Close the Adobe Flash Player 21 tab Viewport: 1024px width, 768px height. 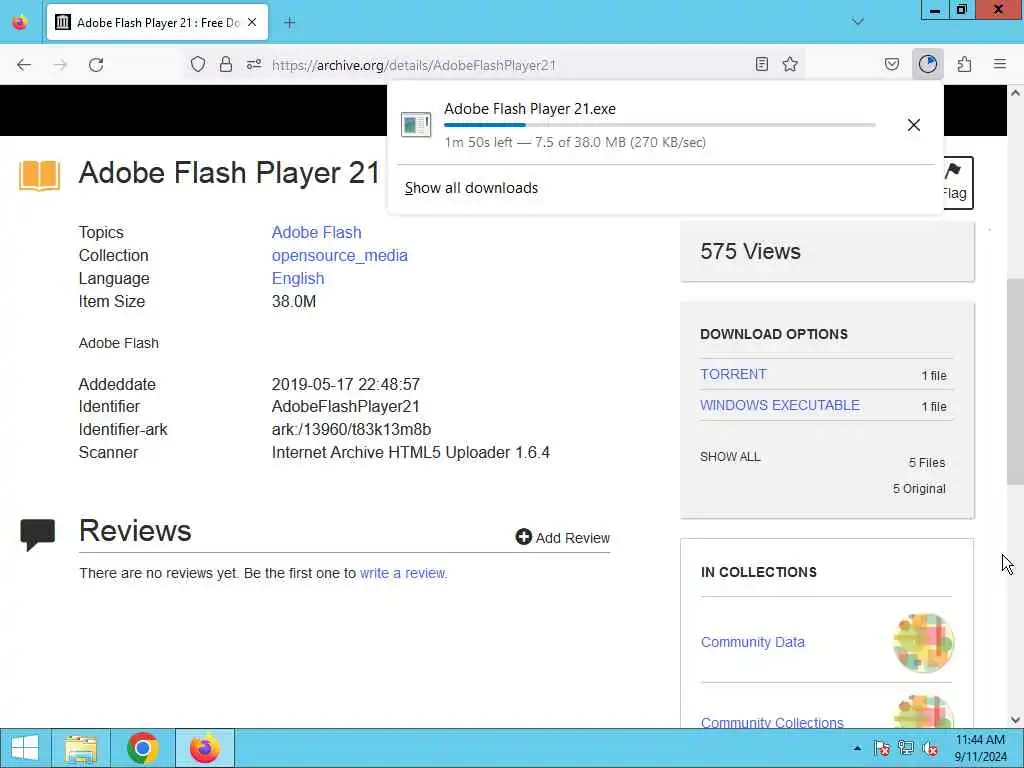[x=252, y=23]
